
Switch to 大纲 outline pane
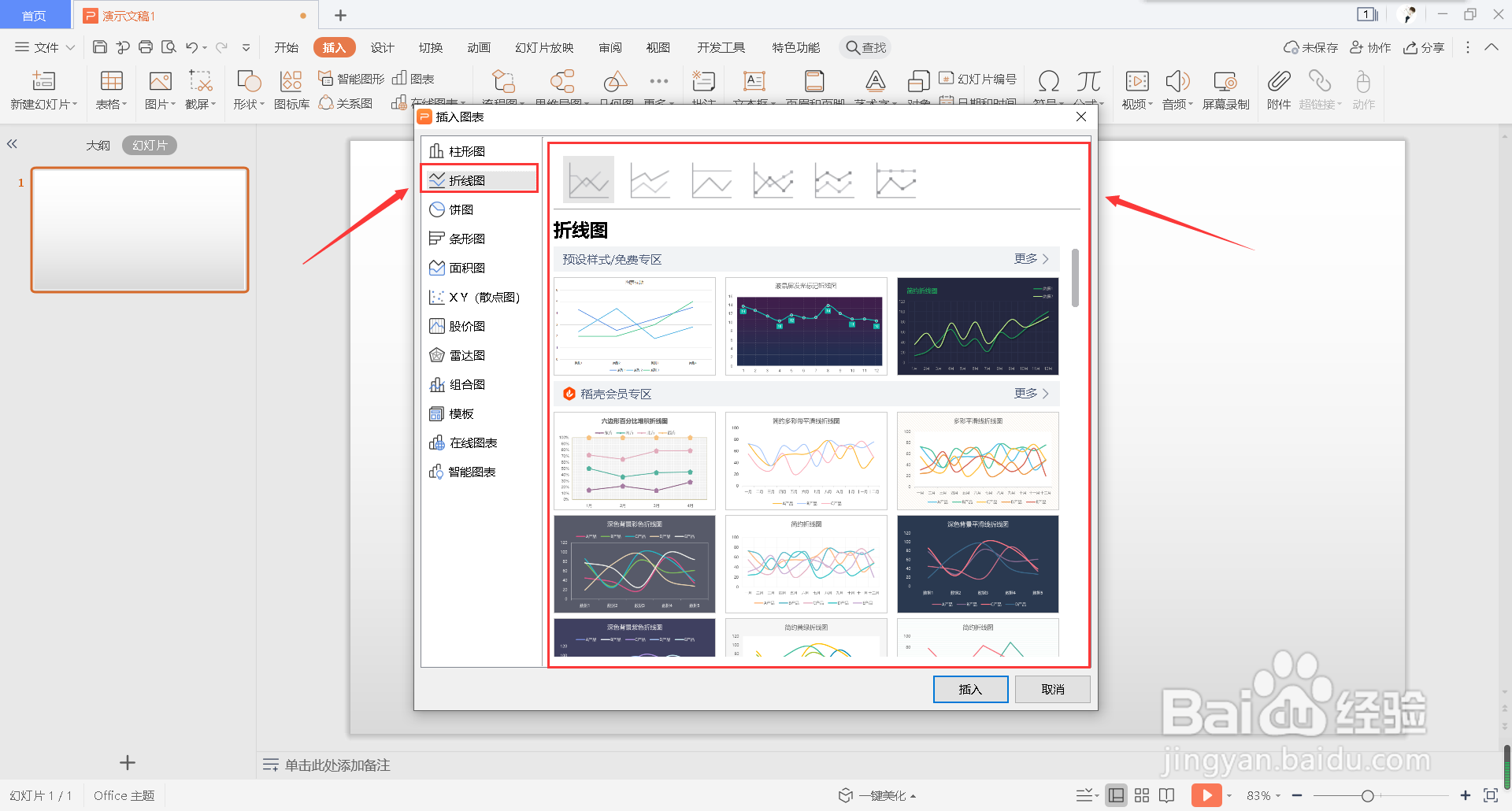point(98,146)
